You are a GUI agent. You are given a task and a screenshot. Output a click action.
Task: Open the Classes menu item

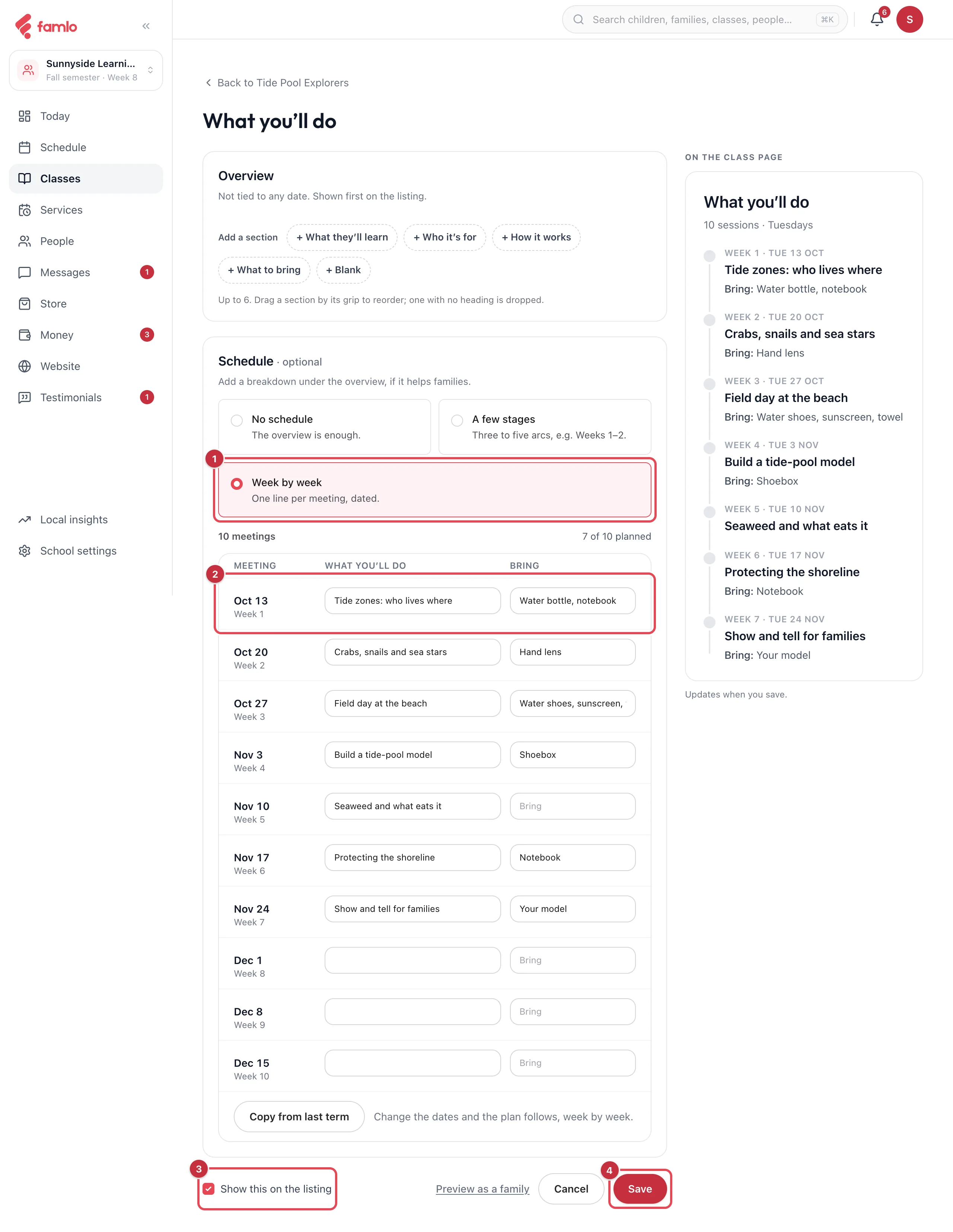pyautogui.click(x=86, y=179)
